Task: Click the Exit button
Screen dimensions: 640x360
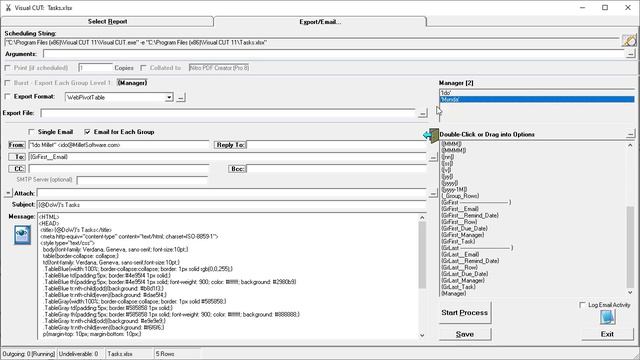Action: 607,334
